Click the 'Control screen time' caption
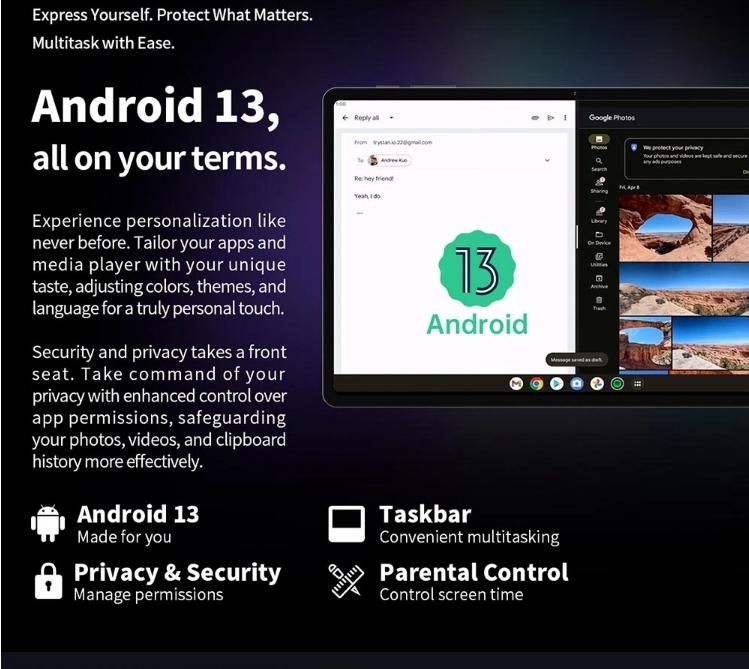 [x=451, y=595]
